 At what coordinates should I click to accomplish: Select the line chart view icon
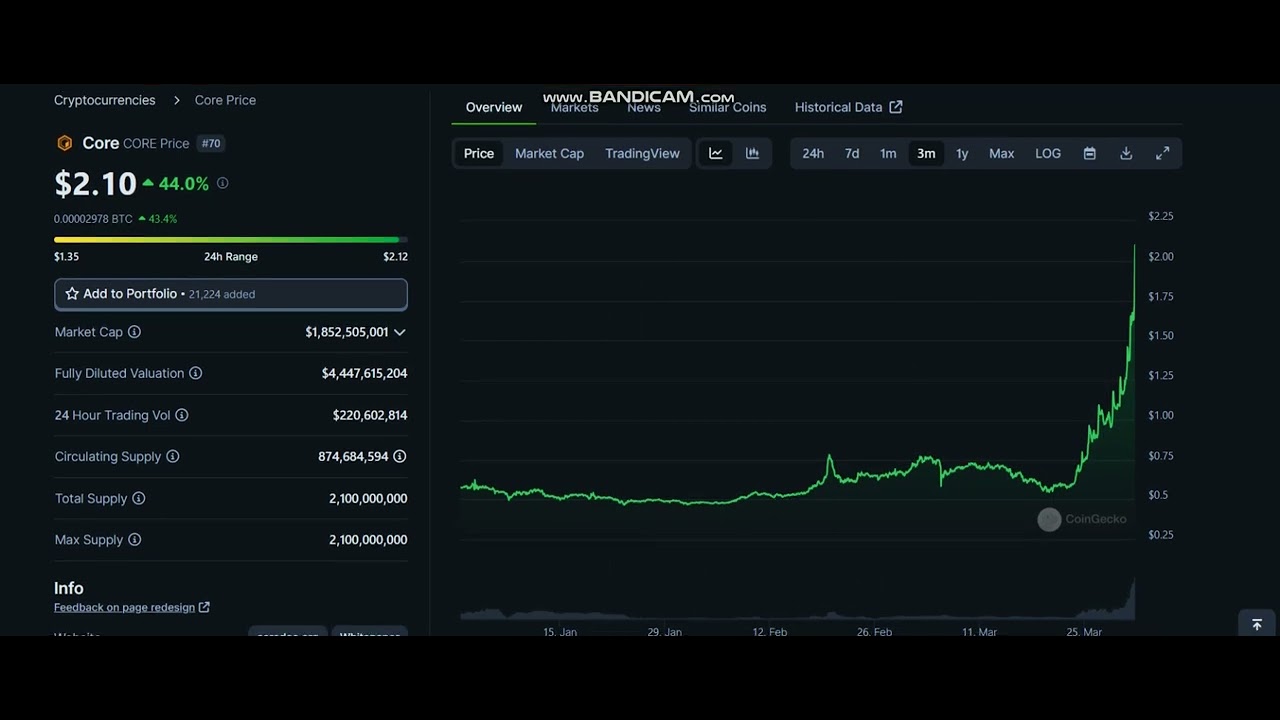click(716, 153)
